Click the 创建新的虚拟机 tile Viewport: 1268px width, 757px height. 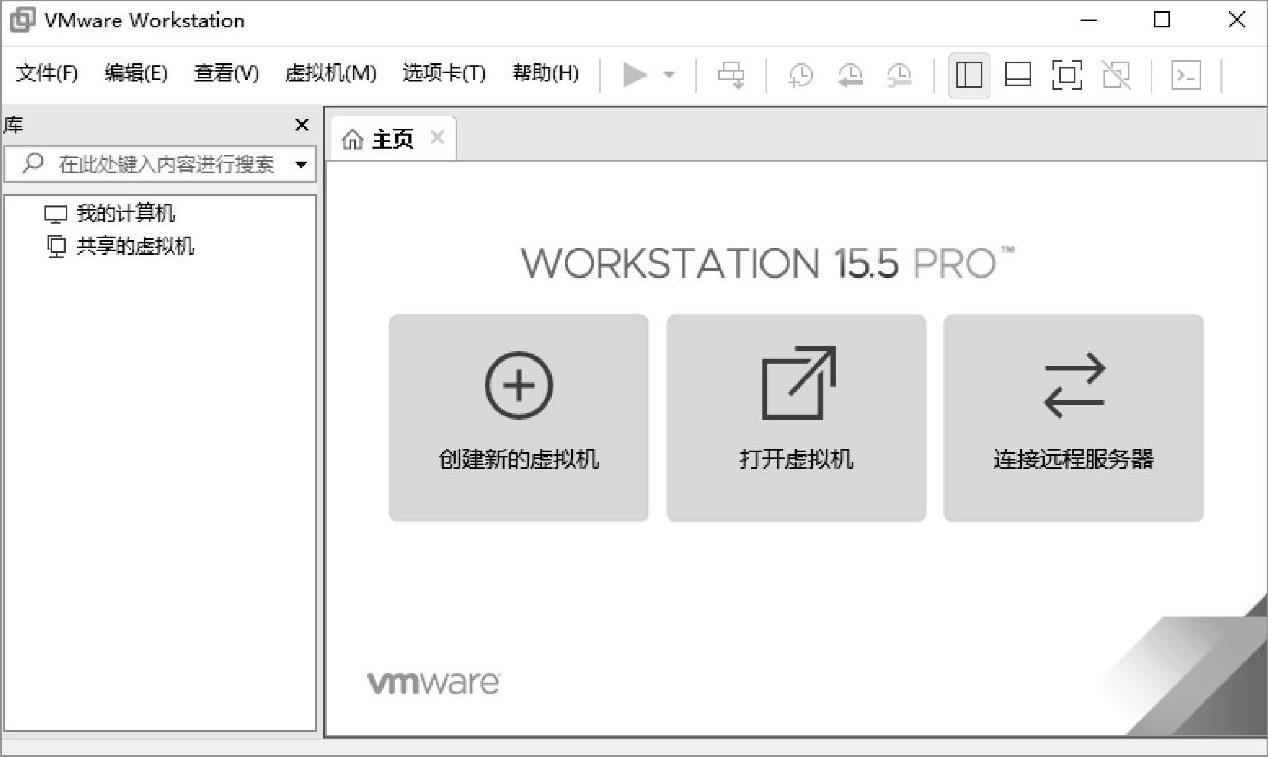tap(519, 418)
